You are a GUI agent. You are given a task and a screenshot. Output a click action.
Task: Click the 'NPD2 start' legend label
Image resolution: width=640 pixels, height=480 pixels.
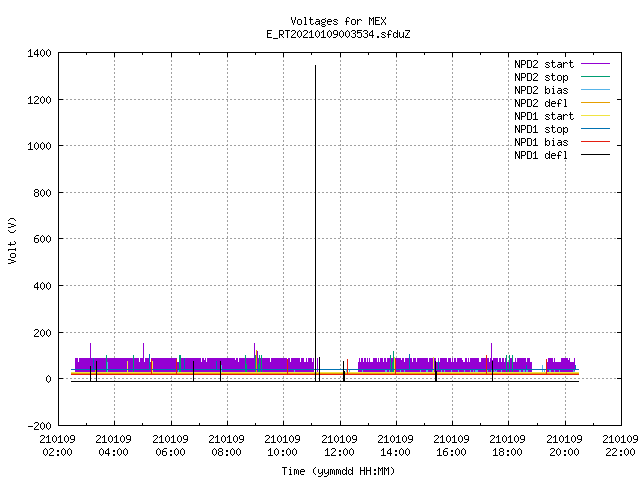click(544, 64)
